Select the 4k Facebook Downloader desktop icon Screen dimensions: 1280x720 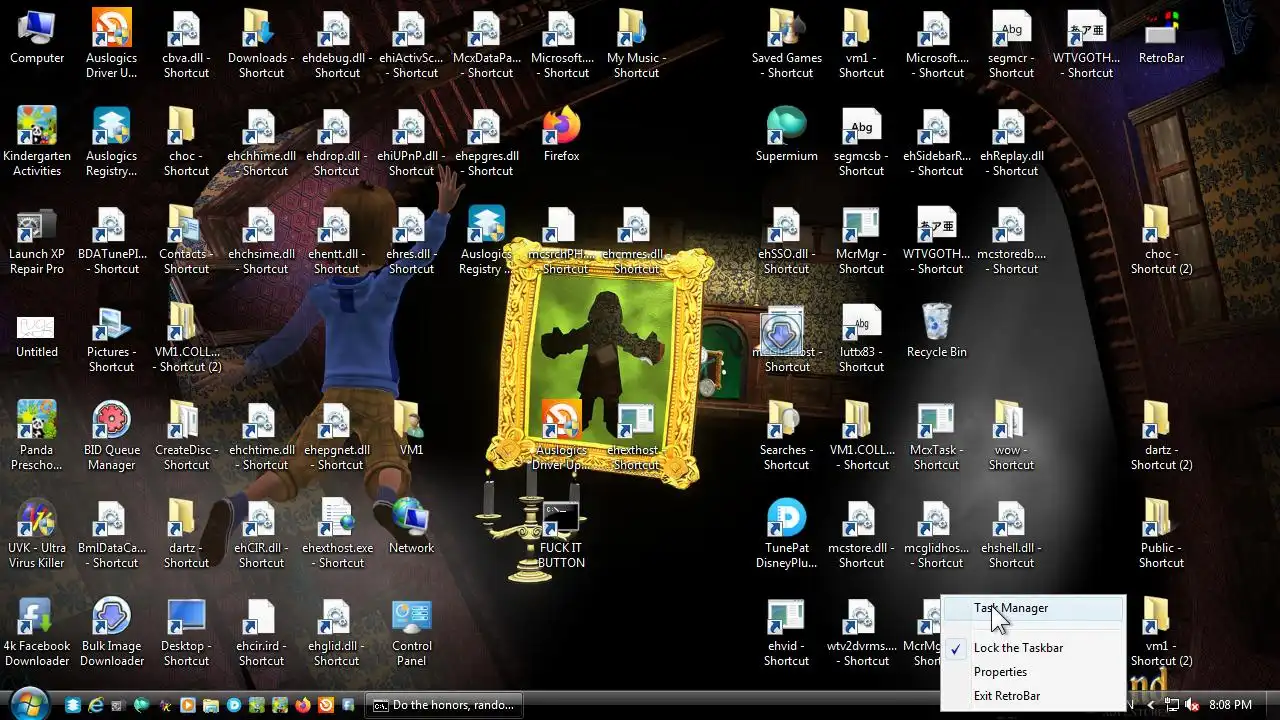(x=37, y=633)
